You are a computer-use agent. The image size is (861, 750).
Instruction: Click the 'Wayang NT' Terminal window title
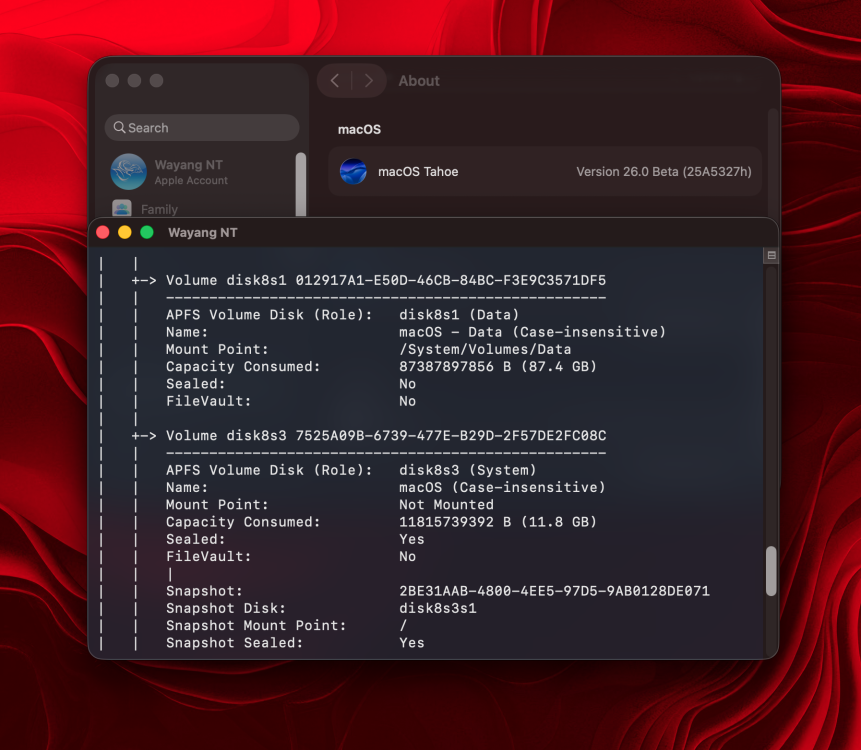(x=203, y=232)
